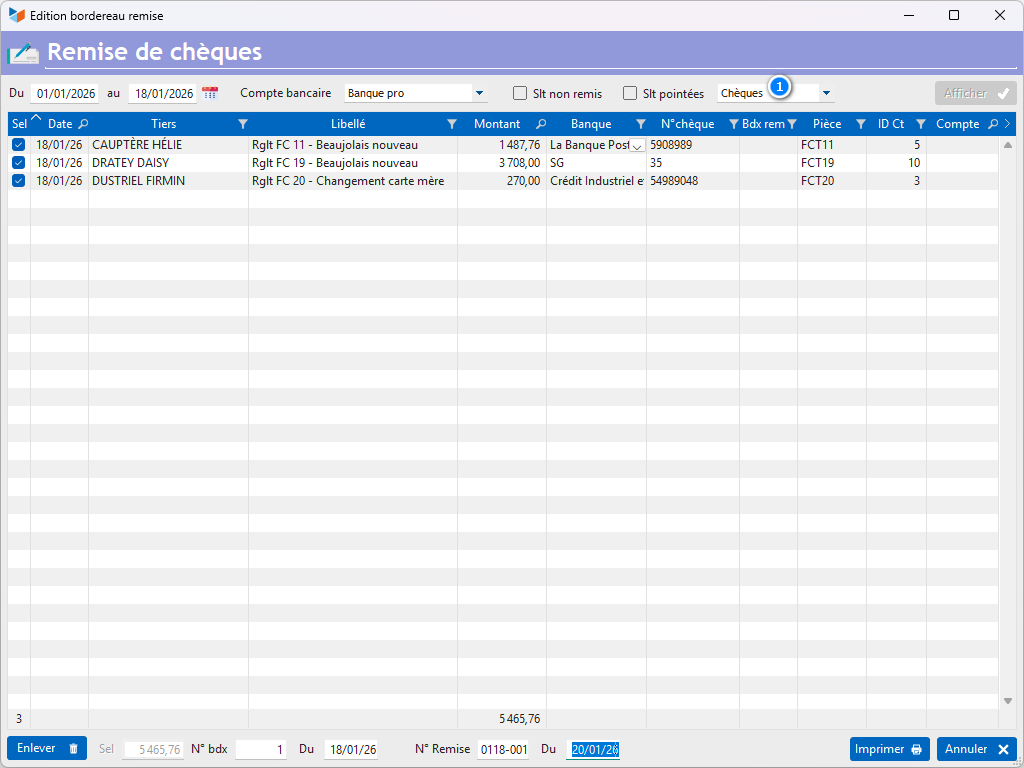
Task: Expand the Chèques payment type dropdown
Action: pos(826,93)
